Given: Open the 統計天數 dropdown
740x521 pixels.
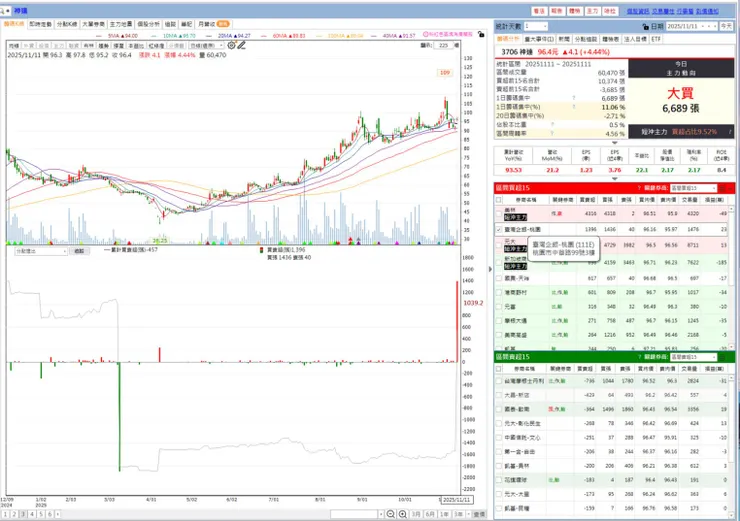Looking at the screenshot, I should click(x=536, y=26).
